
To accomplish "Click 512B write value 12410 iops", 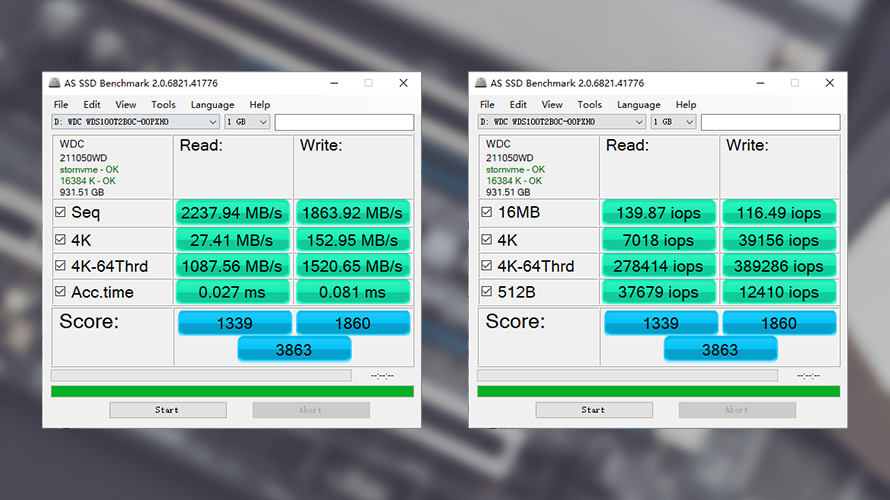I will 779,292.
